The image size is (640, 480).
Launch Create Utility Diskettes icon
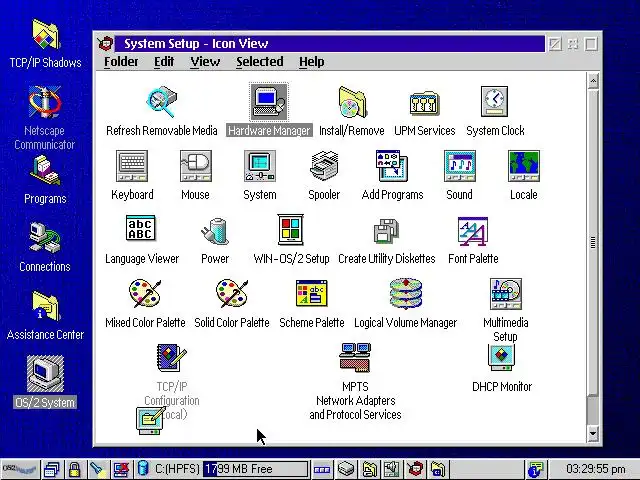[386, 231]
